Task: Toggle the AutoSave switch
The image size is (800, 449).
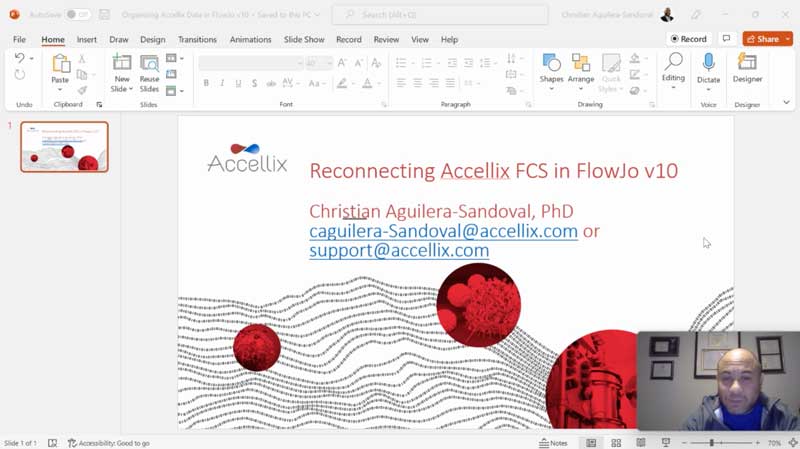Action: (x=77, y=14)
